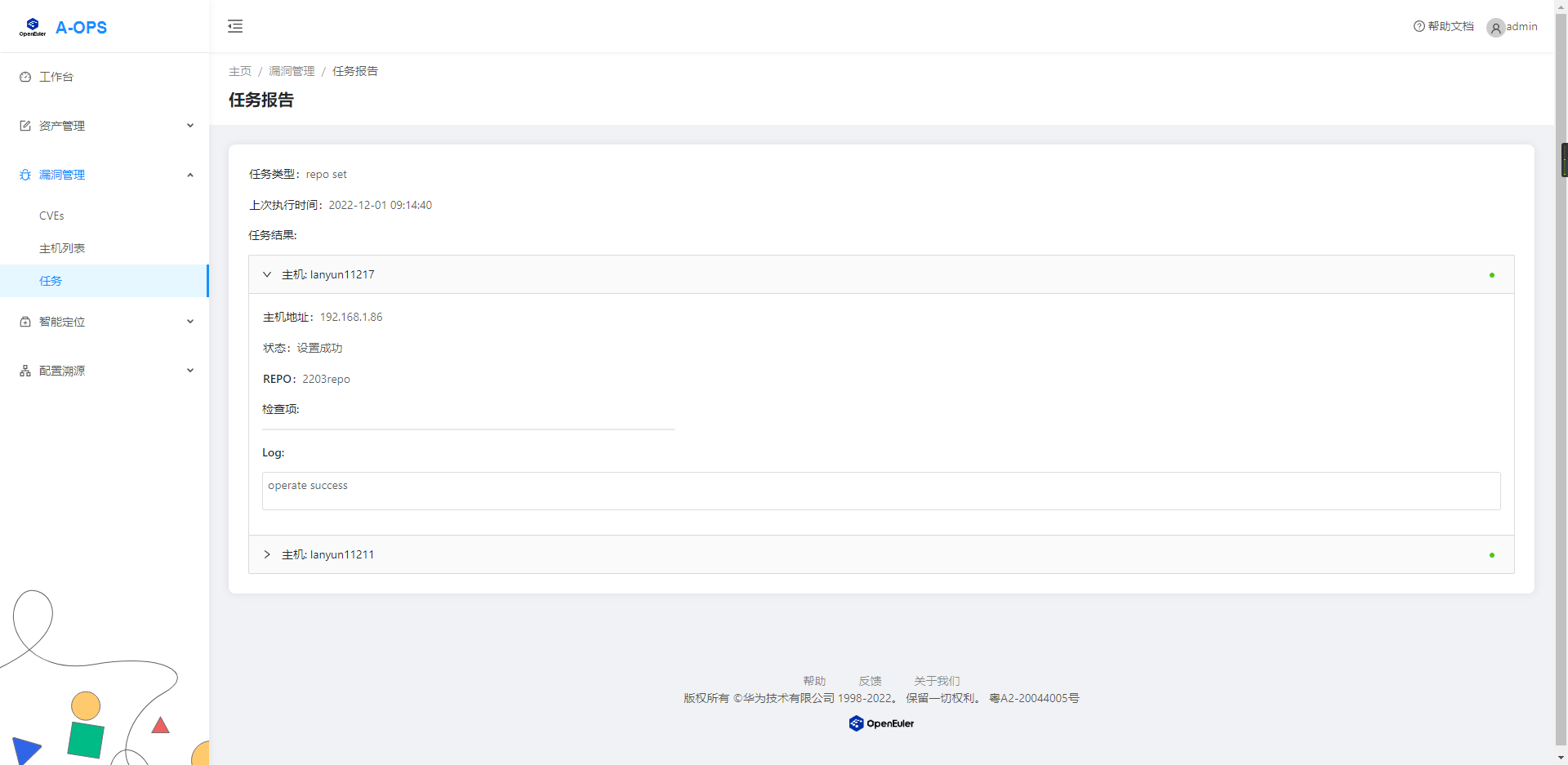Go to 主页 in the breadcrumb
The width and height of the screenshot is (1568, 765).
[240, 71]
